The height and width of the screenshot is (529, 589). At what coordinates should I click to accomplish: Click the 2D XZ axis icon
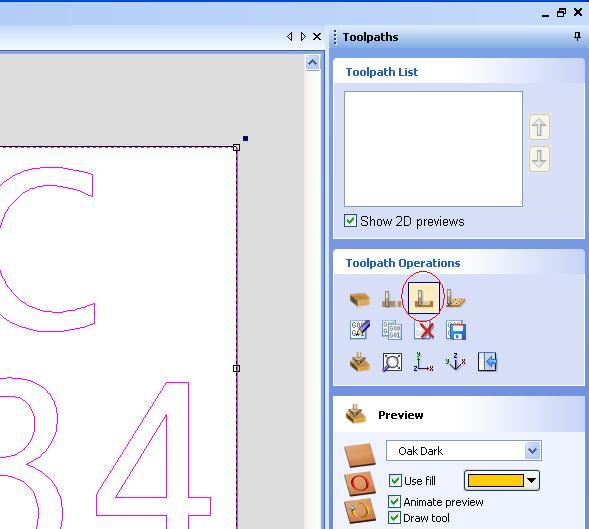click(424, 362)
